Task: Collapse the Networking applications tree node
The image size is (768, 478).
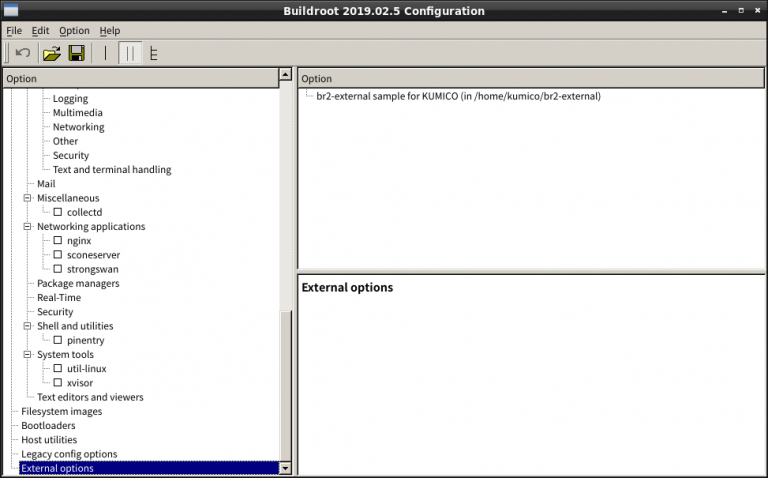Action: tap(28, 227)
